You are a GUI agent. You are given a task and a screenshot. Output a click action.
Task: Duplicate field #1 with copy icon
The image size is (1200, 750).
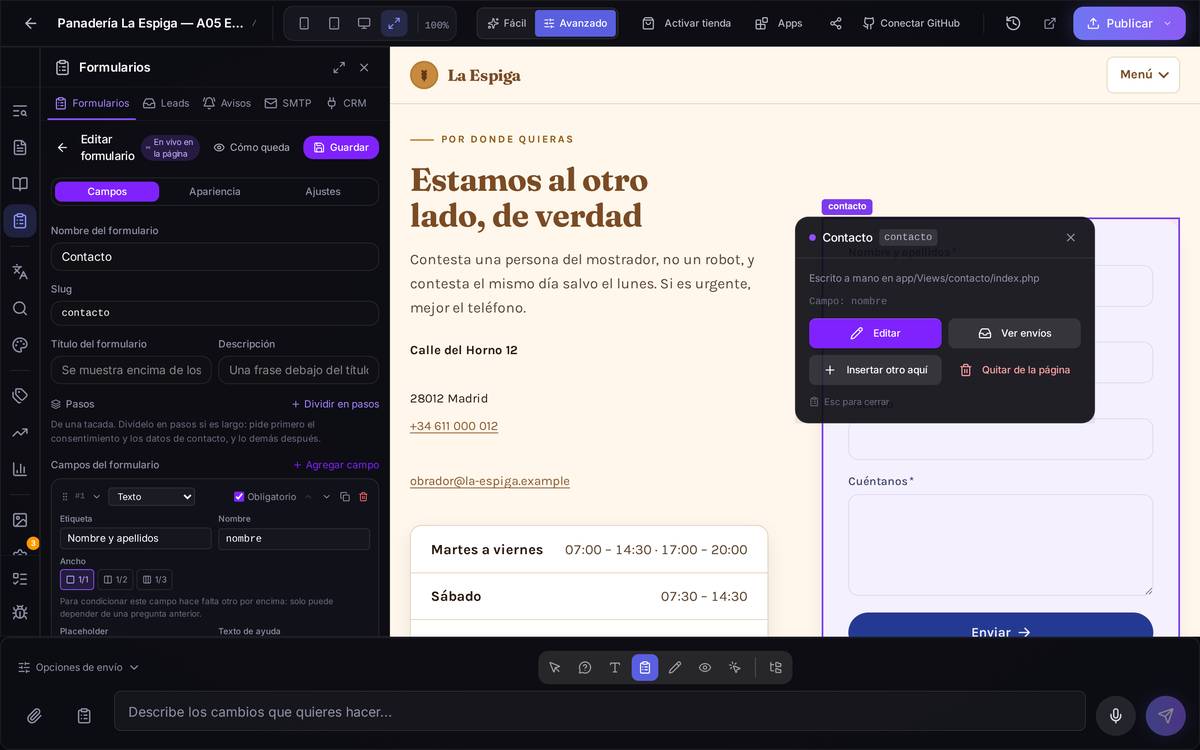(x=345, y=497)
